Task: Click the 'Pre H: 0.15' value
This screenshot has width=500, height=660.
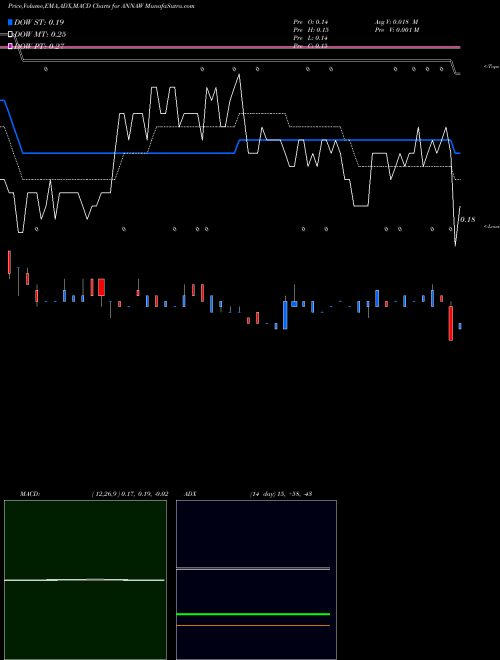Action: [311, 30]
